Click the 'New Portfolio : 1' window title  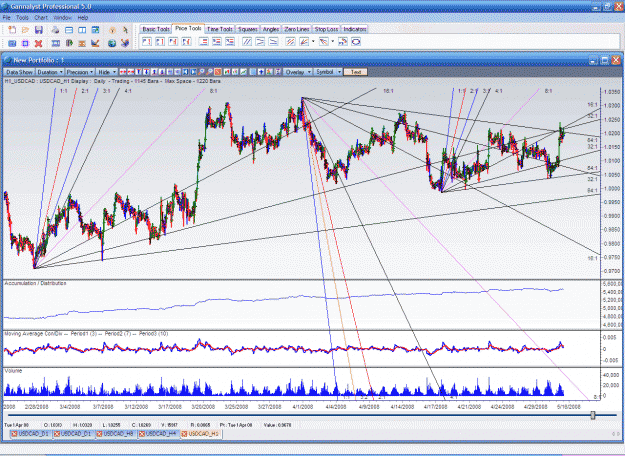(x=39, y=60)
